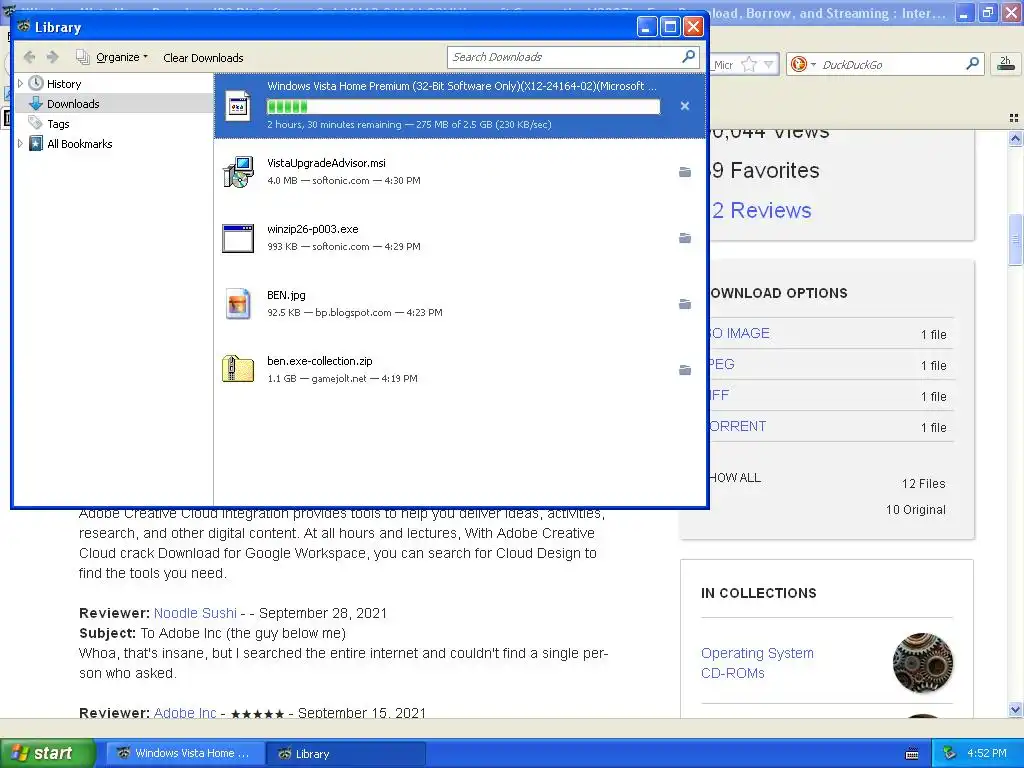Click the Vista download progress bar

click(x=464, y=106)
